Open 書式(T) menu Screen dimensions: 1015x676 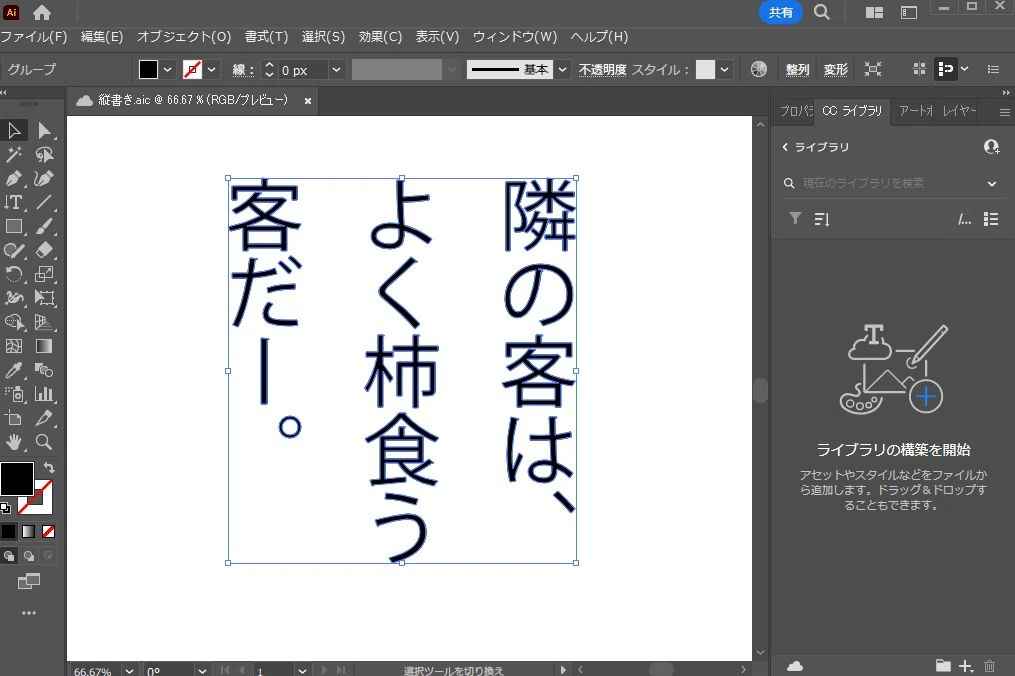click(266, 37)
